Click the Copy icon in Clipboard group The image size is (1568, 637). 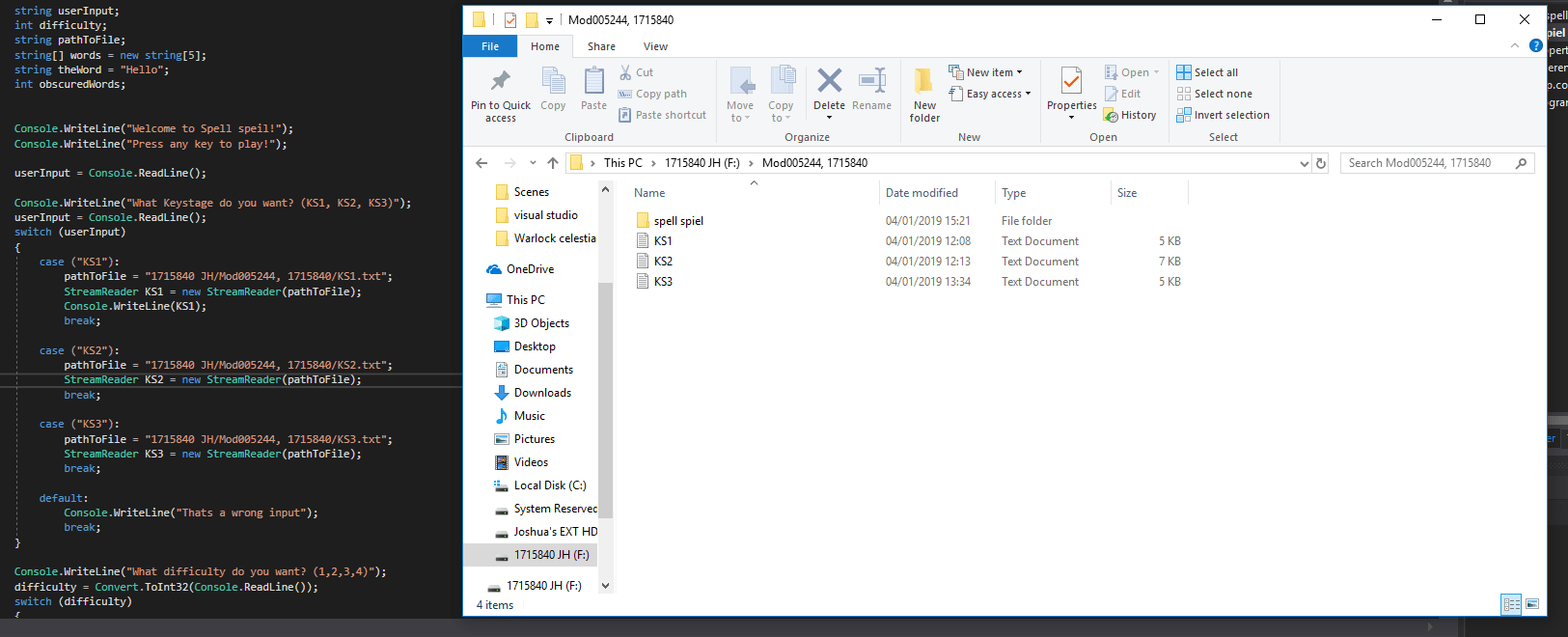(x=554, y=90)
